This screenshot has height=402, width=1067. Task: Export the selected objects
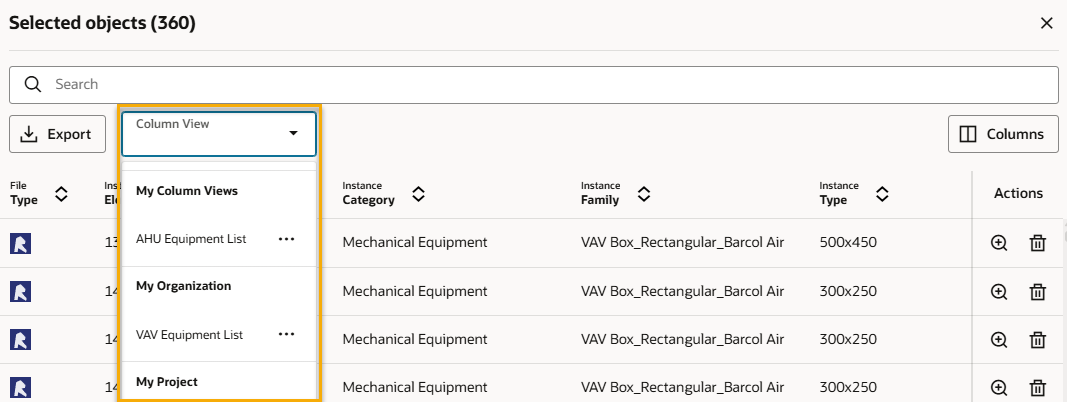(57, 134)
